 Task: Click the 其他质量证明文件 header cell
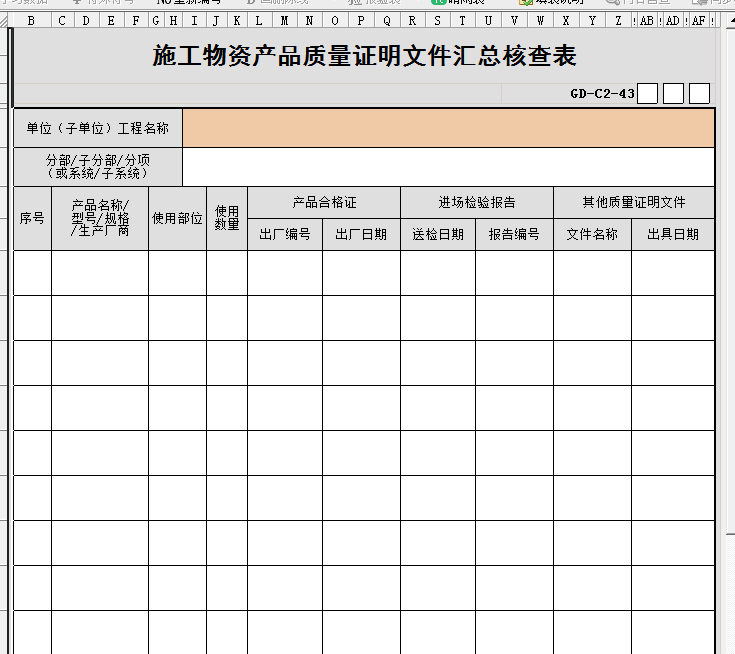[634, 203]
